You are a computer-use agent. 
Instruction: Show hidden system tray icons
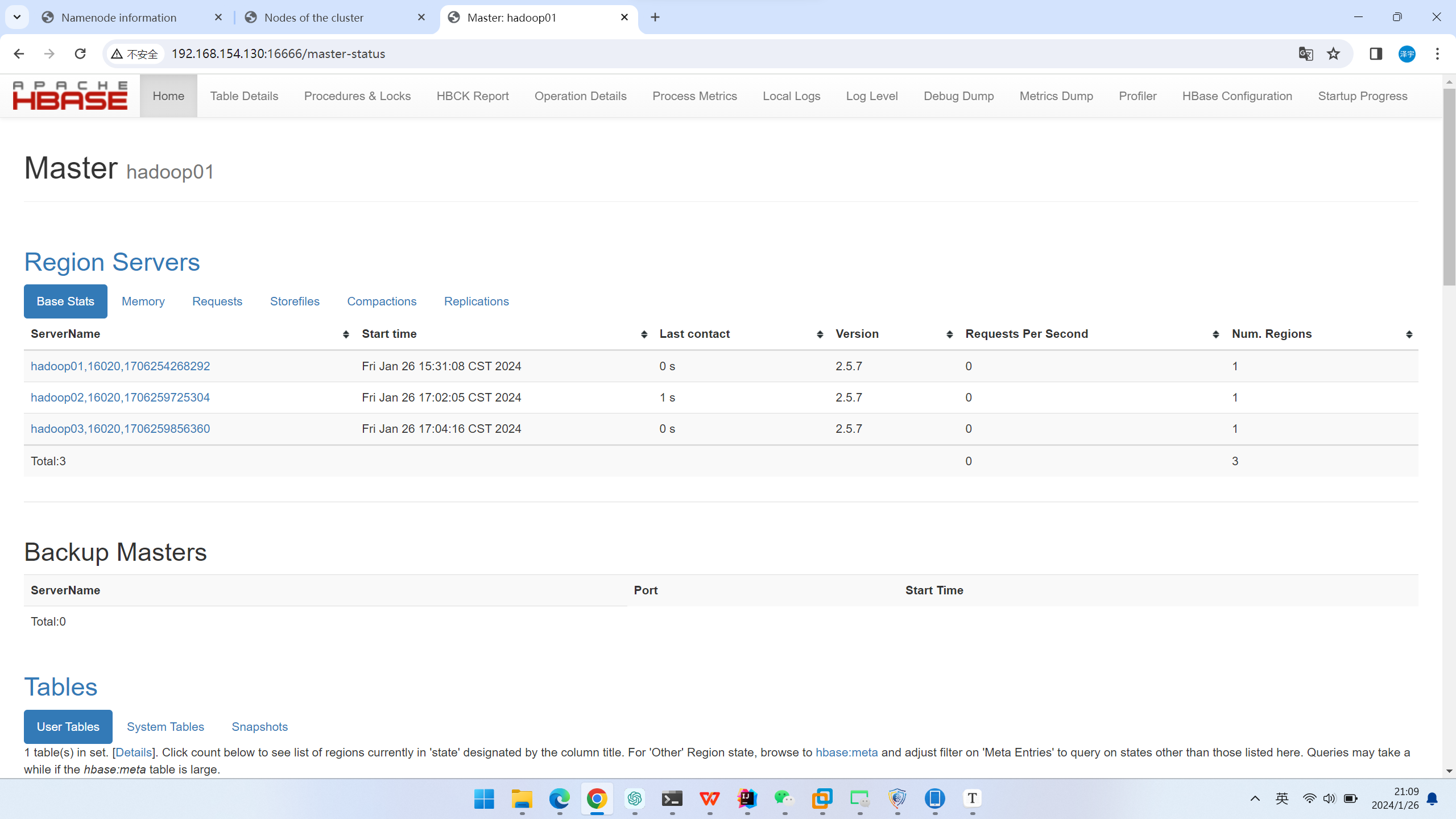click(x=1255, y=799)
